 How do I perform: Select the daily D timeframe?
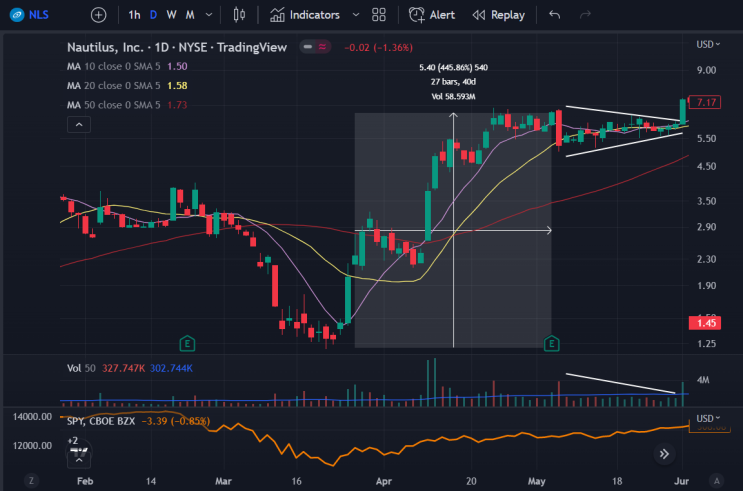pyautogui.click(x=153, y=15)
